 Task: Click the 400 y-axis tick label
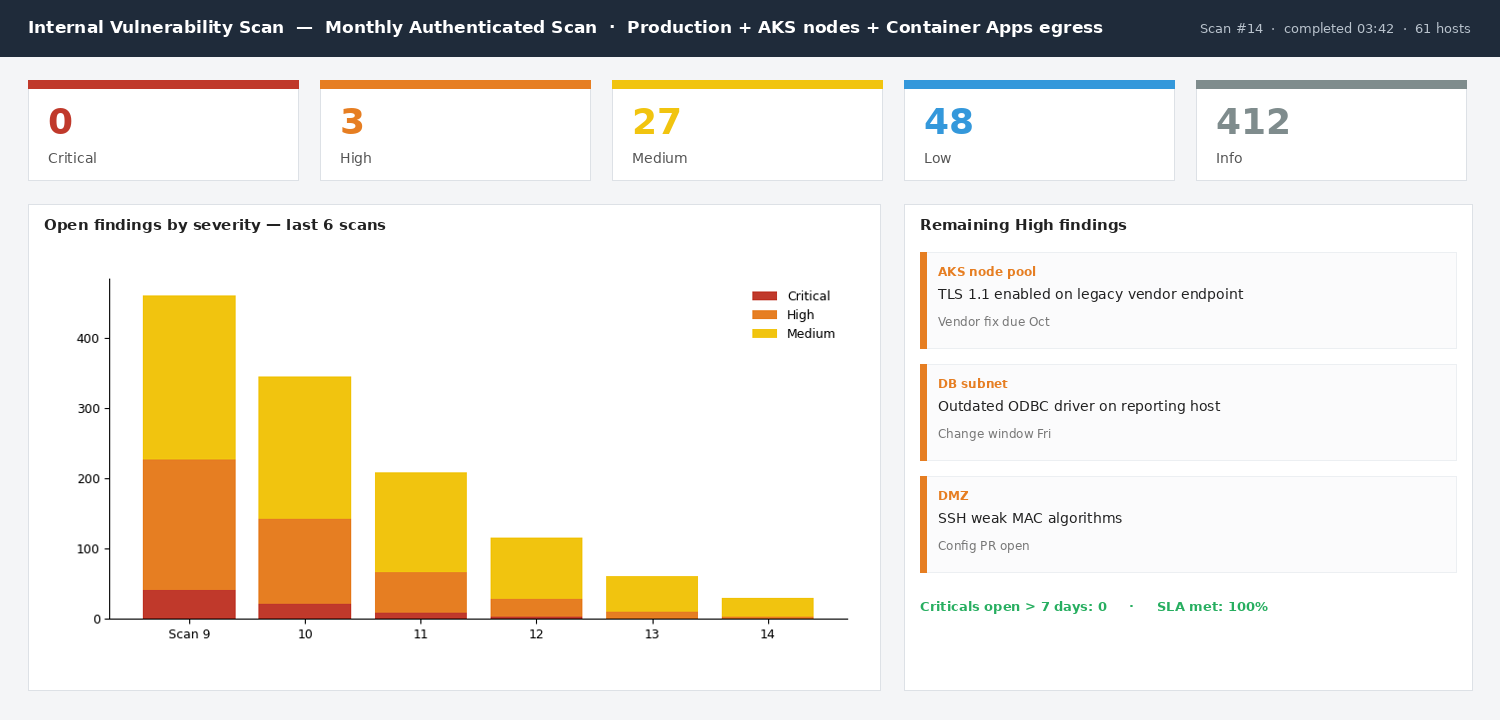(88, 339)
